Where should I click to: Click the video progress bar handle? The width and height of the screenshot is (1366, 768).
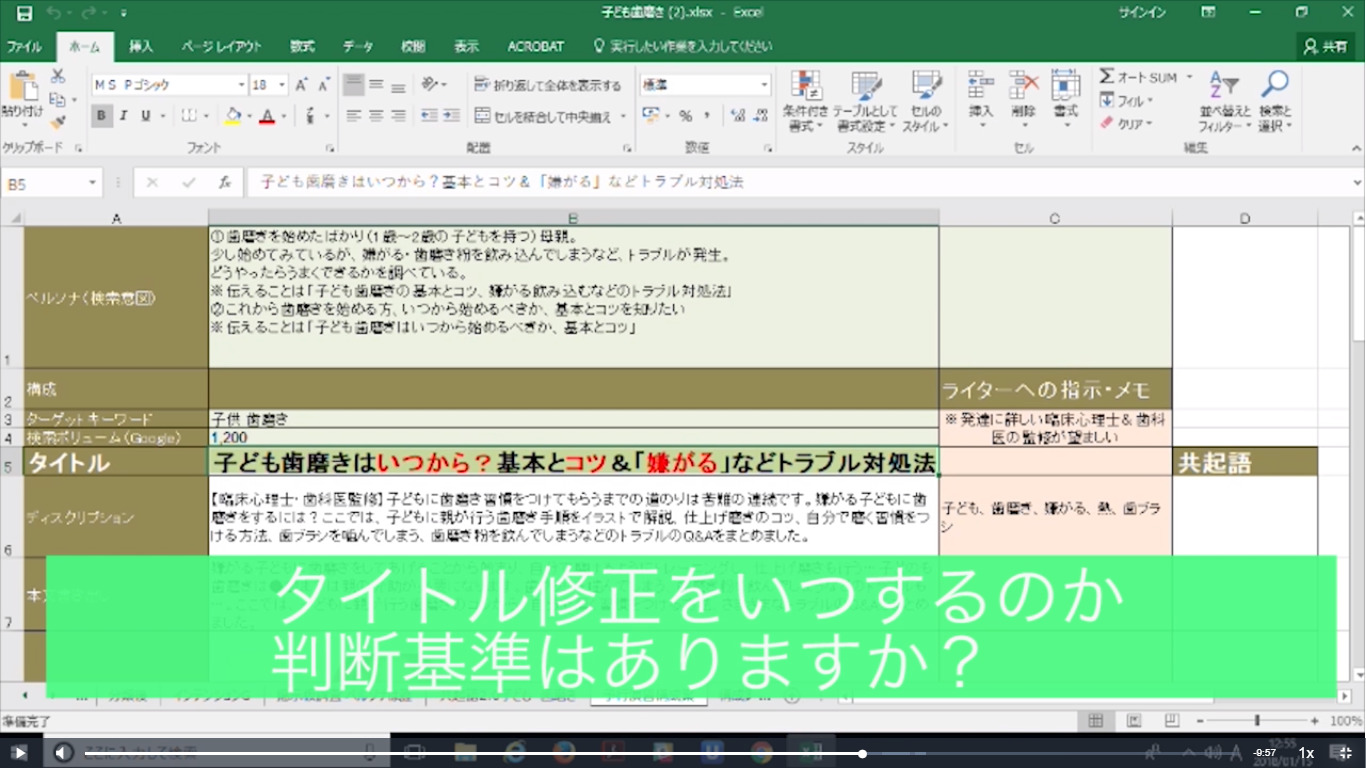pos(862,753)
